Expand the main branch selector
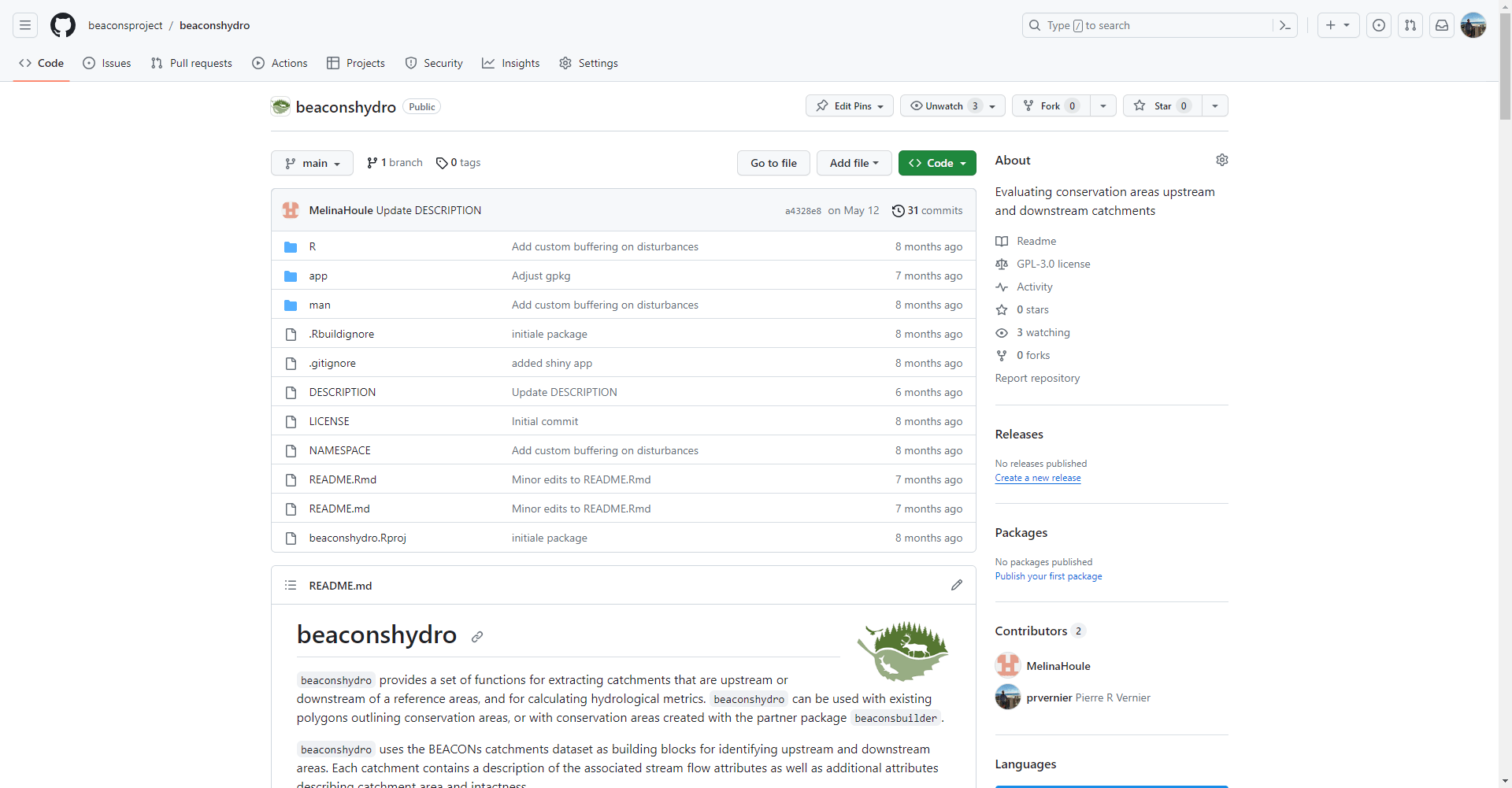1512x788 pixels. tap(312, 163)
